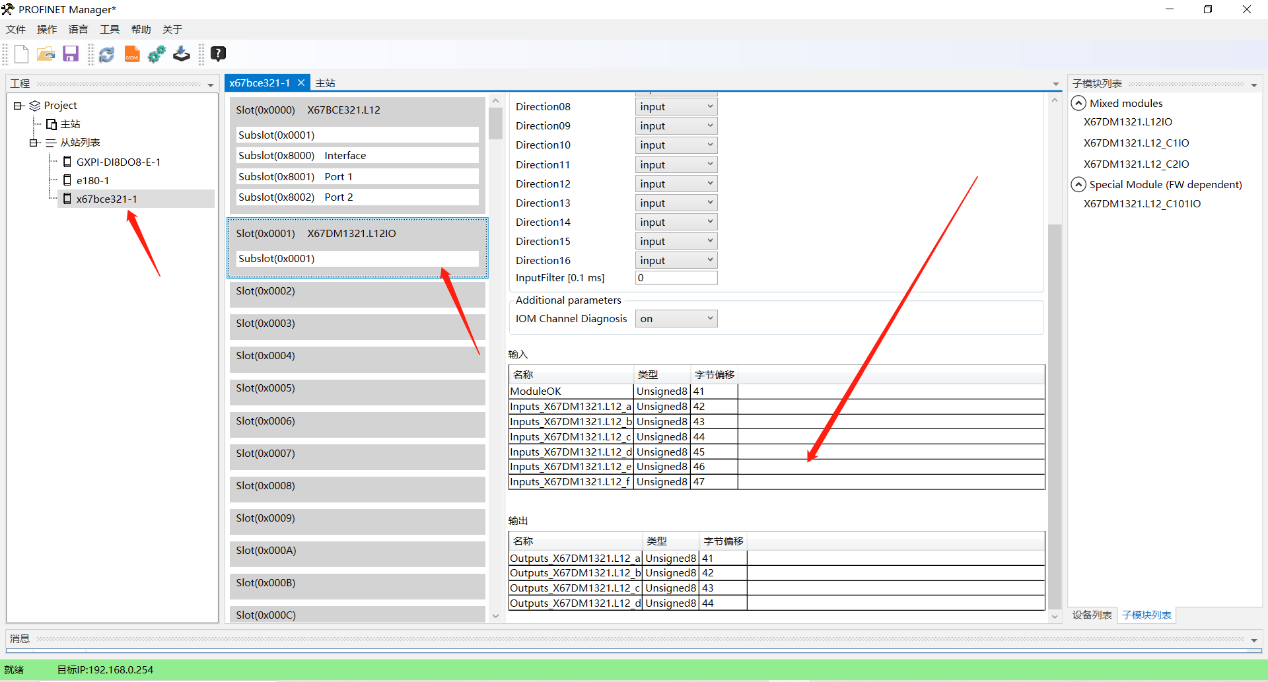
Task: Select GXPI-DI8DO8-E-1 in the slave list
Action: (118, 162)
